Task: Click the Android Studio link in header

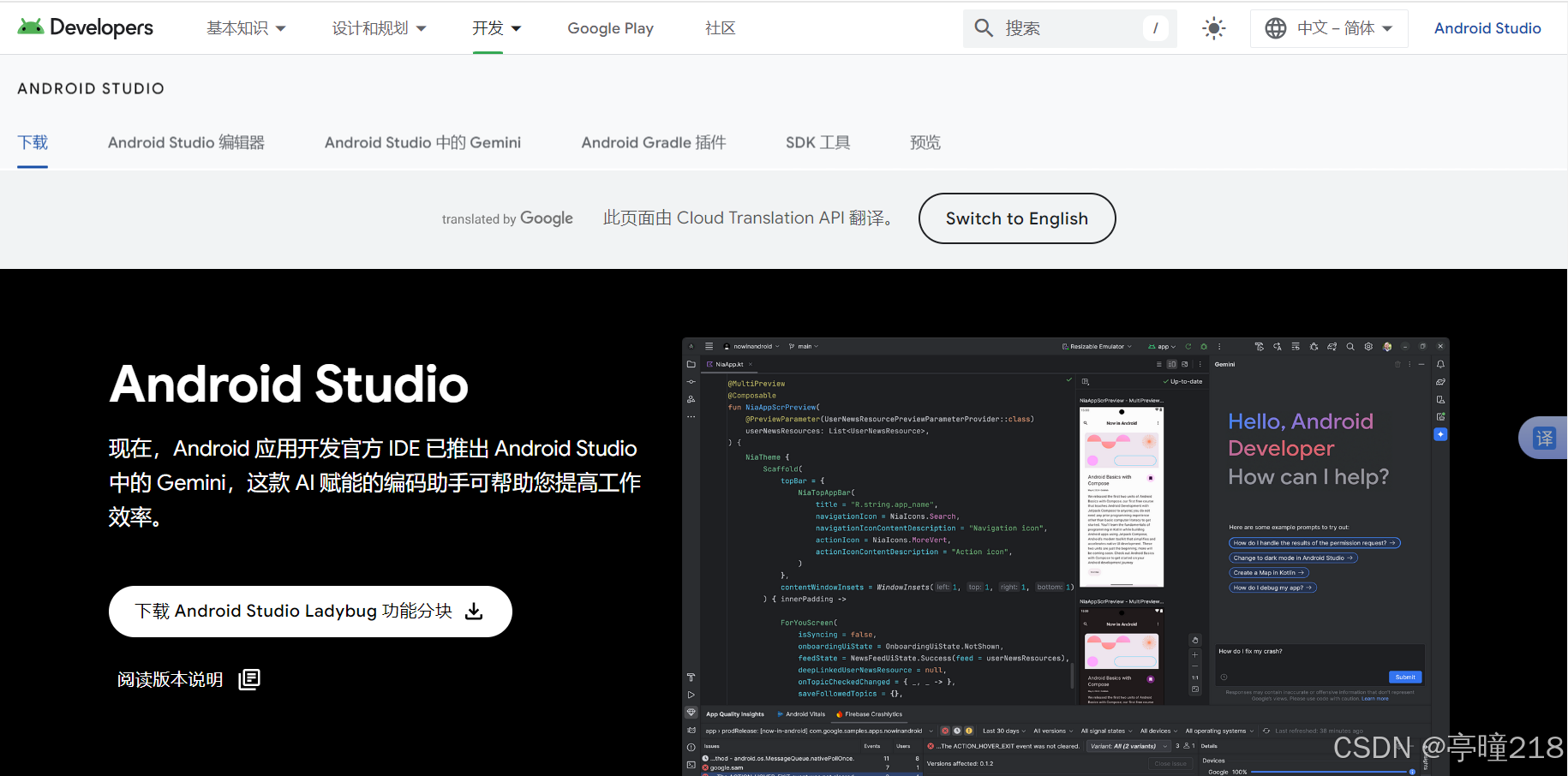Action: tap(1487, 28)
